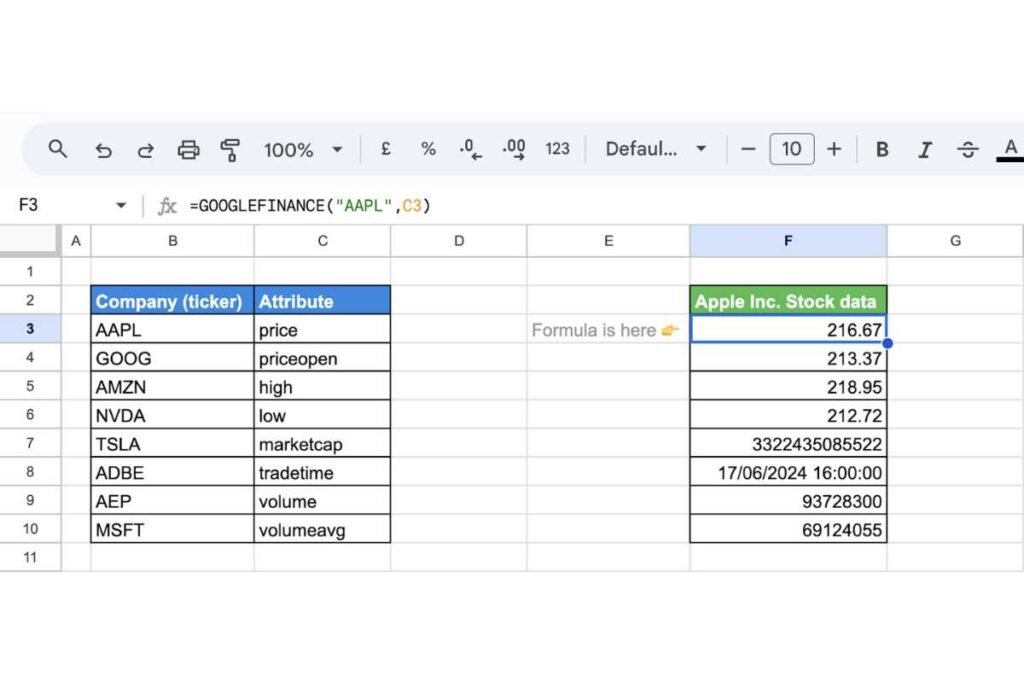Image resolution: width=1024 pixels, height=683 pixels.
Task: Click the undo arrow icon
Action: (x=103, y=150)
